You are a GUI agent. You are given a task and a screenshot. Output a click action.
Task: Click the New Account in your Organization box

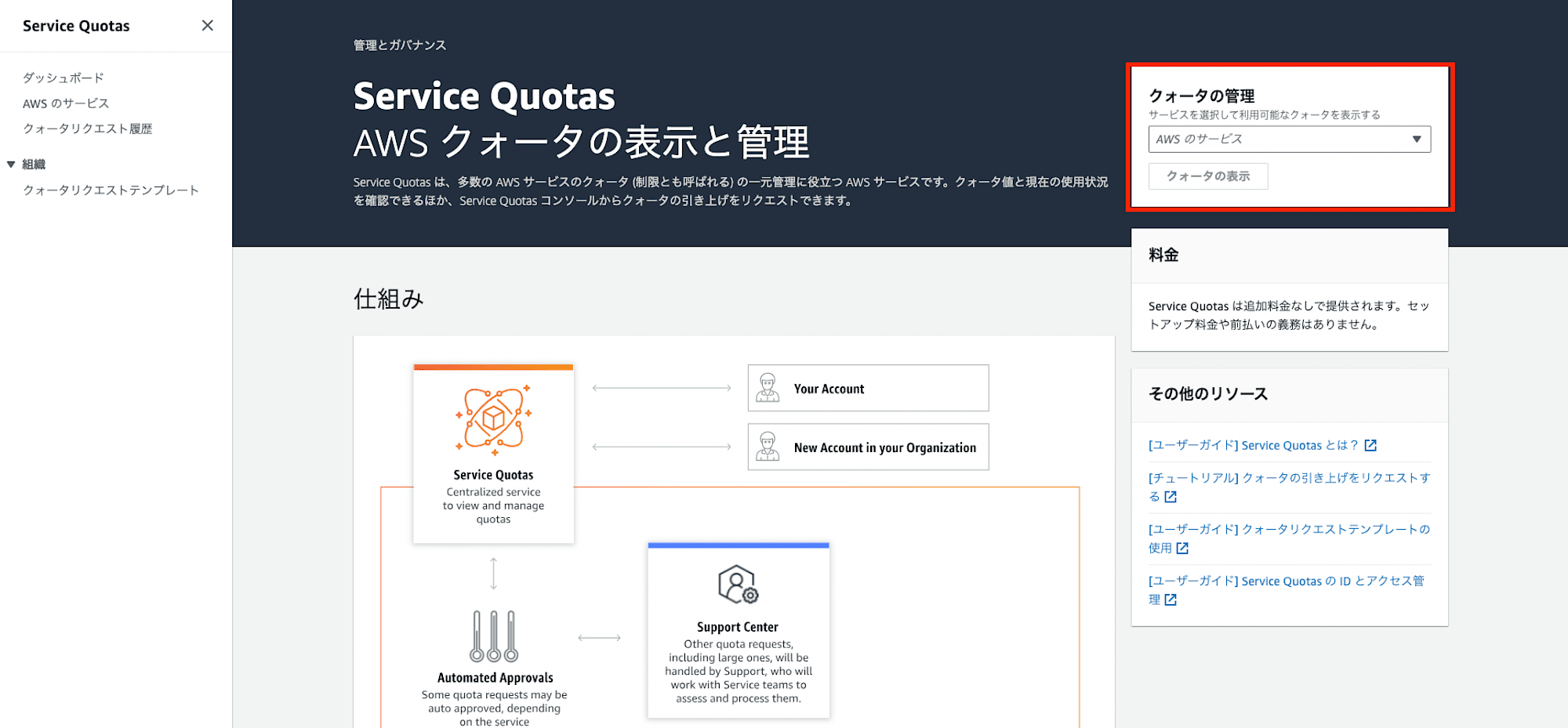point(868,447)
